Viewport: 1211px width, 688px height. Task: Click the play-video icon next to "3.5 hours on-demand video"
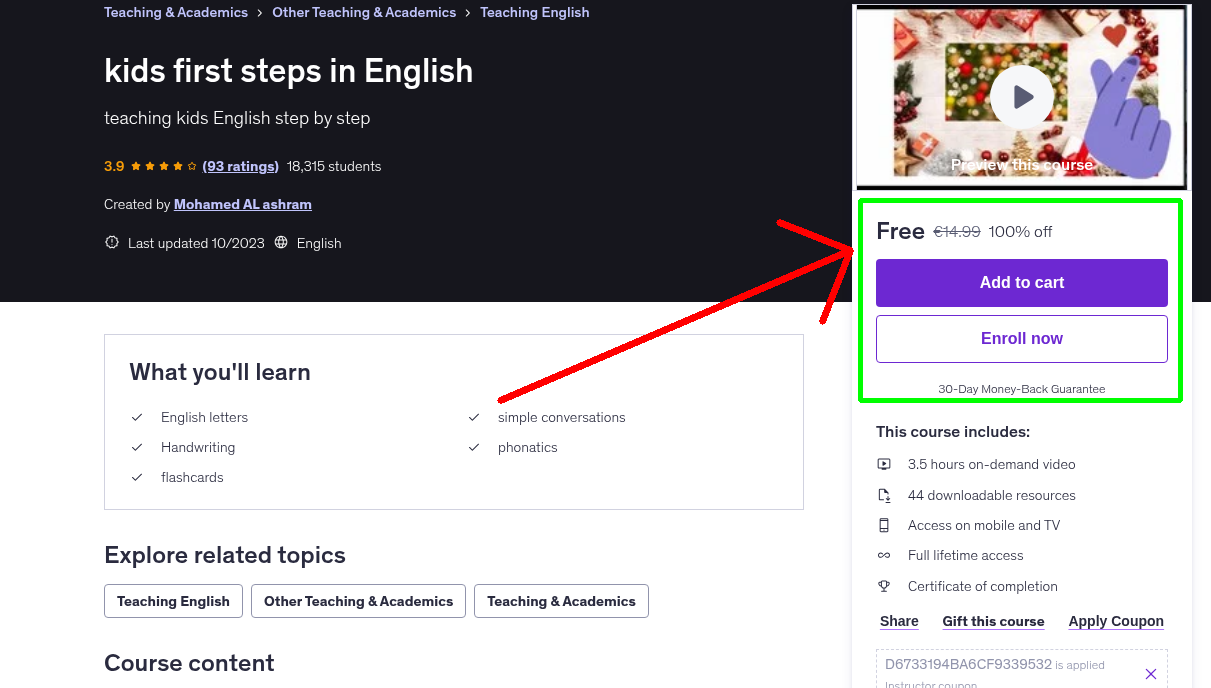[x=884, y=464]
